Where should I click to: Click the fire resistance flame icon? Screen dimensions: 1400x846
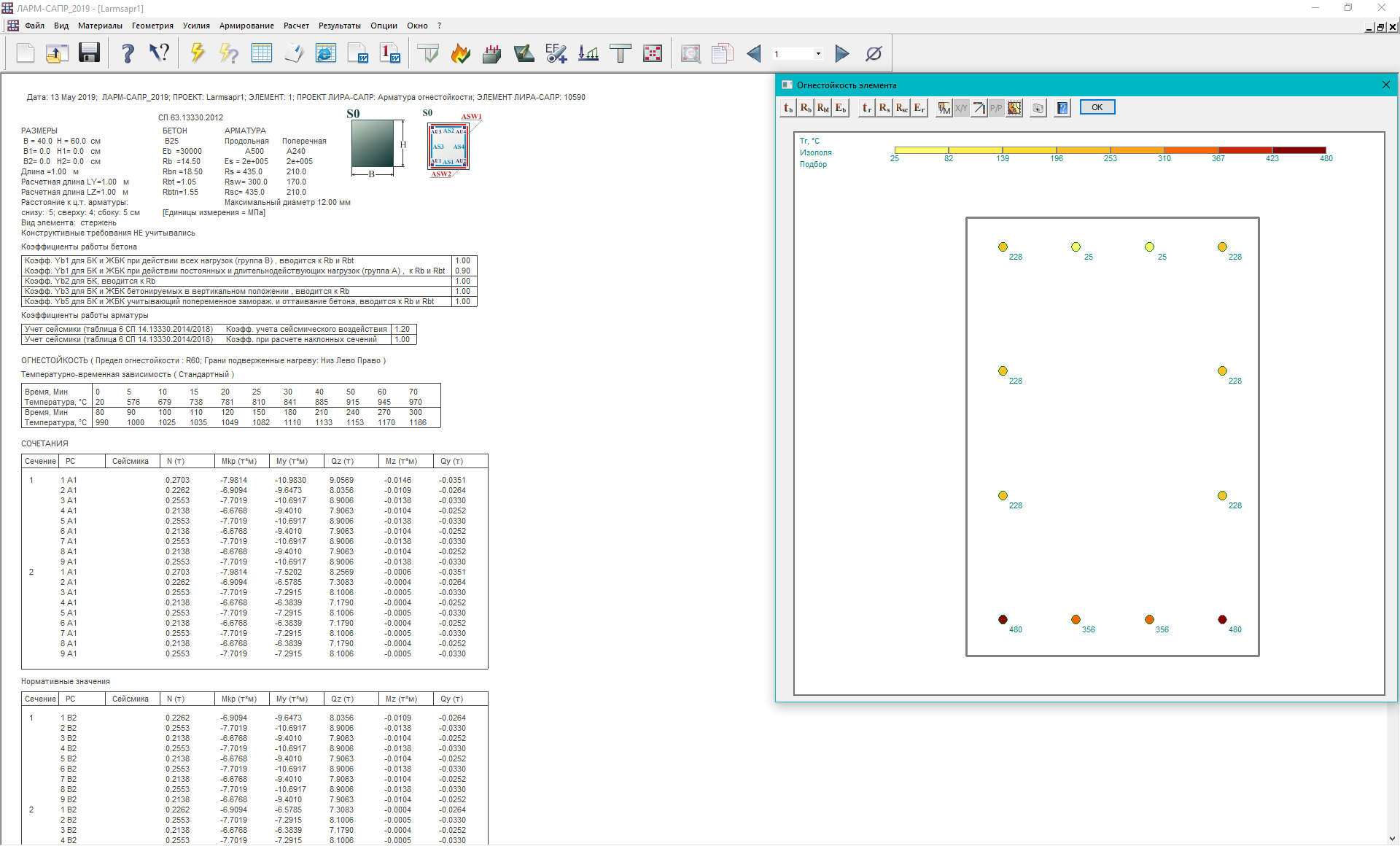click(461, 53)
